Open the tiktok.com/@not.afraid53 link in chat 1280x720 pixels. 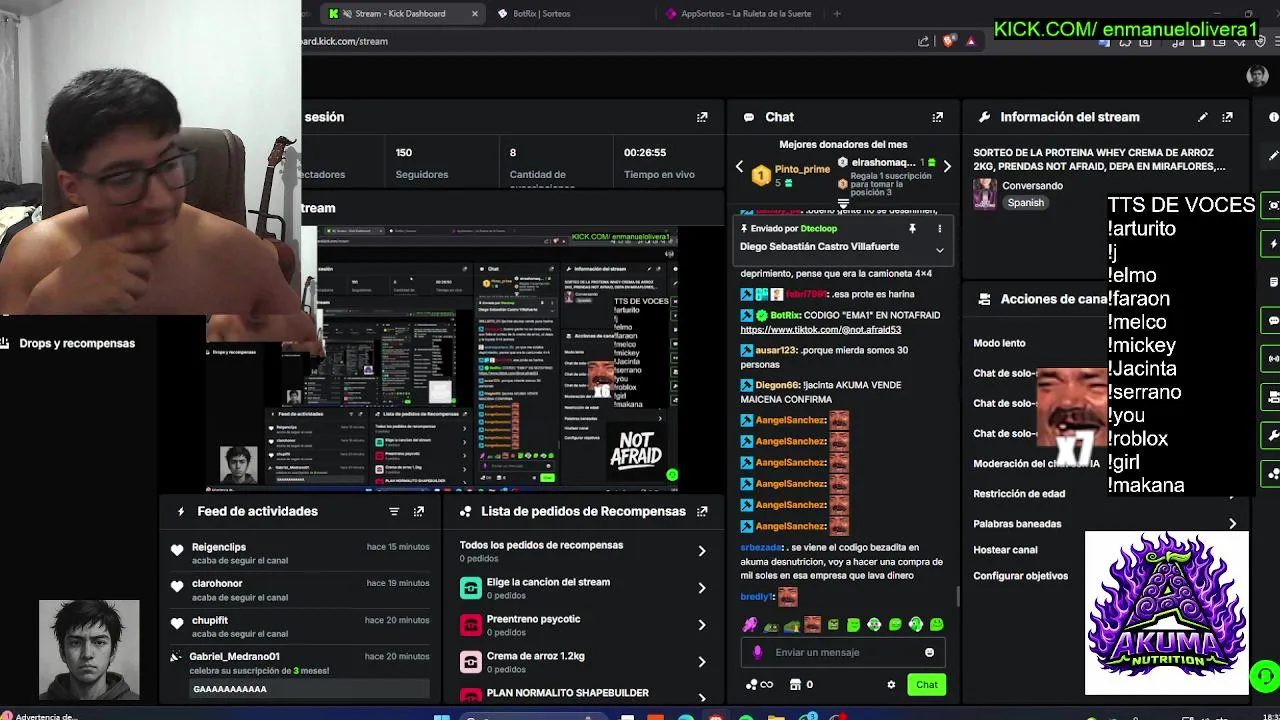point(821,330)
